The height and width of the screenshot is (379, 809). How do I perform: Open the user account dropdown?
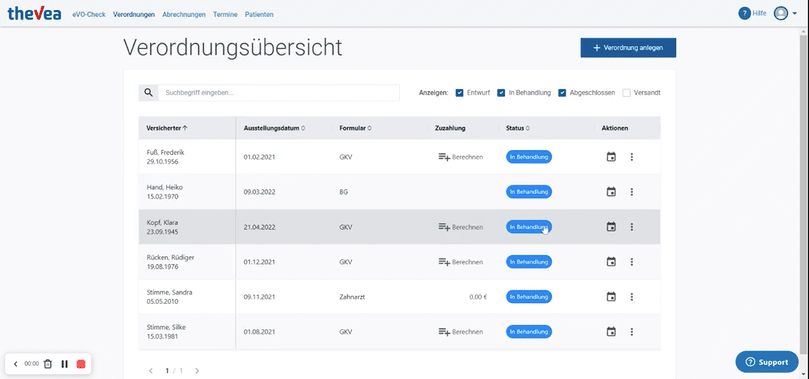coord(785,13)
